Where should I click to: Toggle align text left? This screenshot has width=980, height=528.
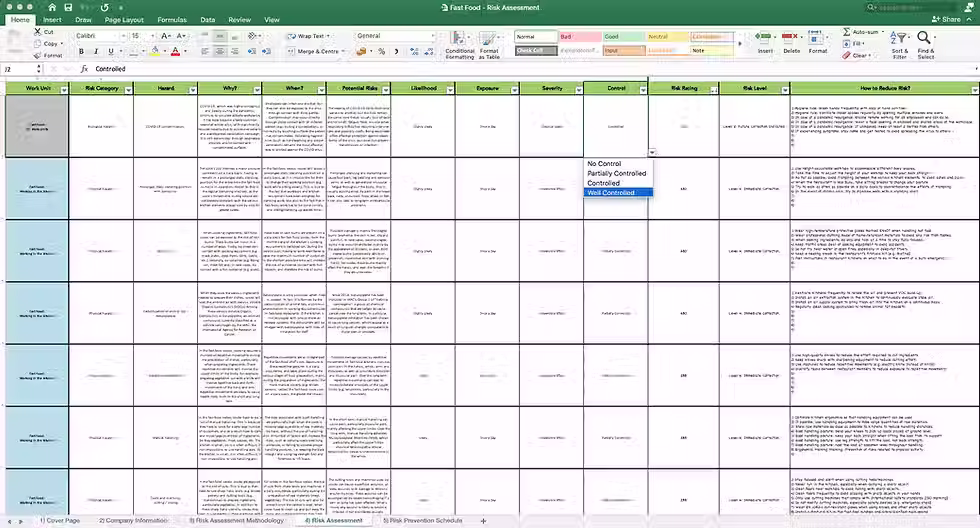coord(205,51)
